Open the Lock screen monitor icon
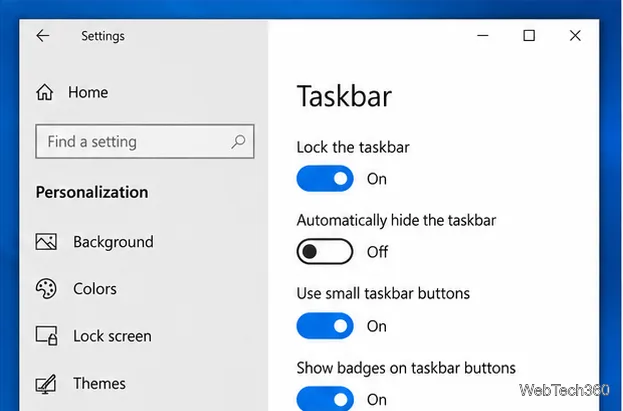The height and width of the screenshot is (411, 623). tap(46, 336)
